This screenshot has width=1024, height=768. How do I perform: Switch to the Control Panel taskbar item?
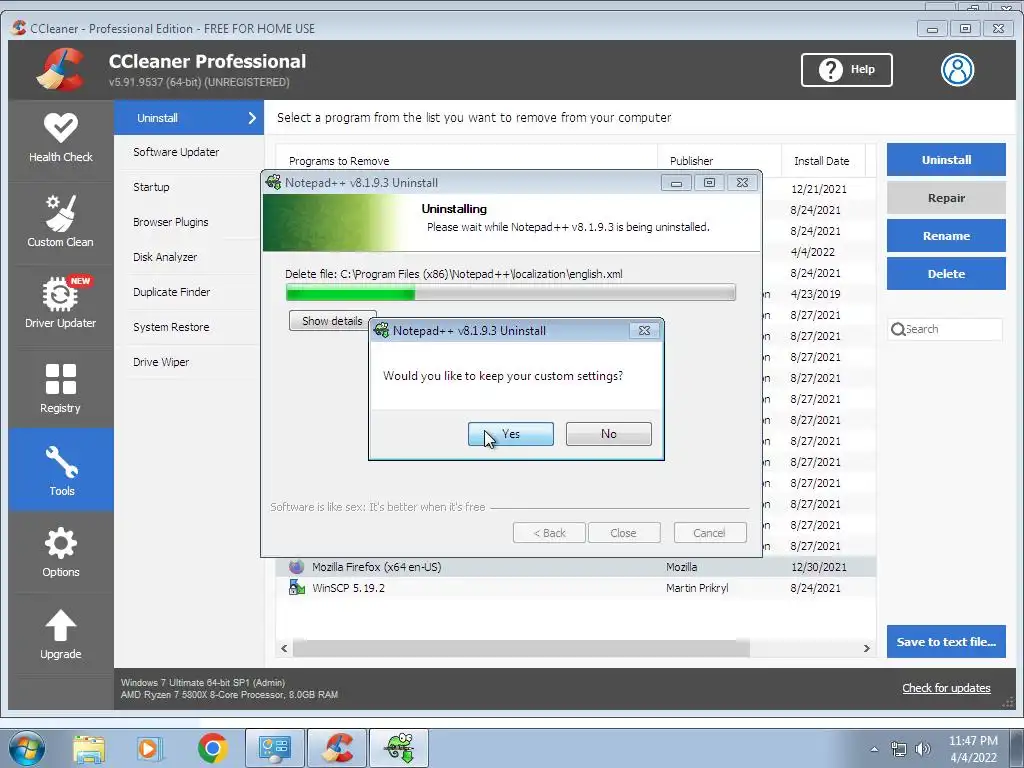pos(274,748)
